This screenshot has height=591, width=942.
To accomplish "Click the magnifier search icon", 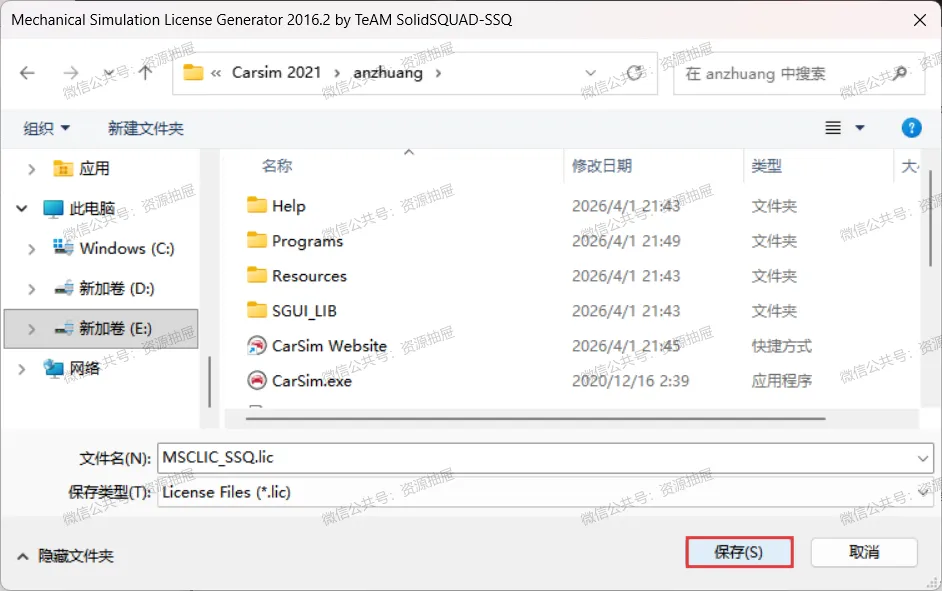I will [x=899, y=73].
